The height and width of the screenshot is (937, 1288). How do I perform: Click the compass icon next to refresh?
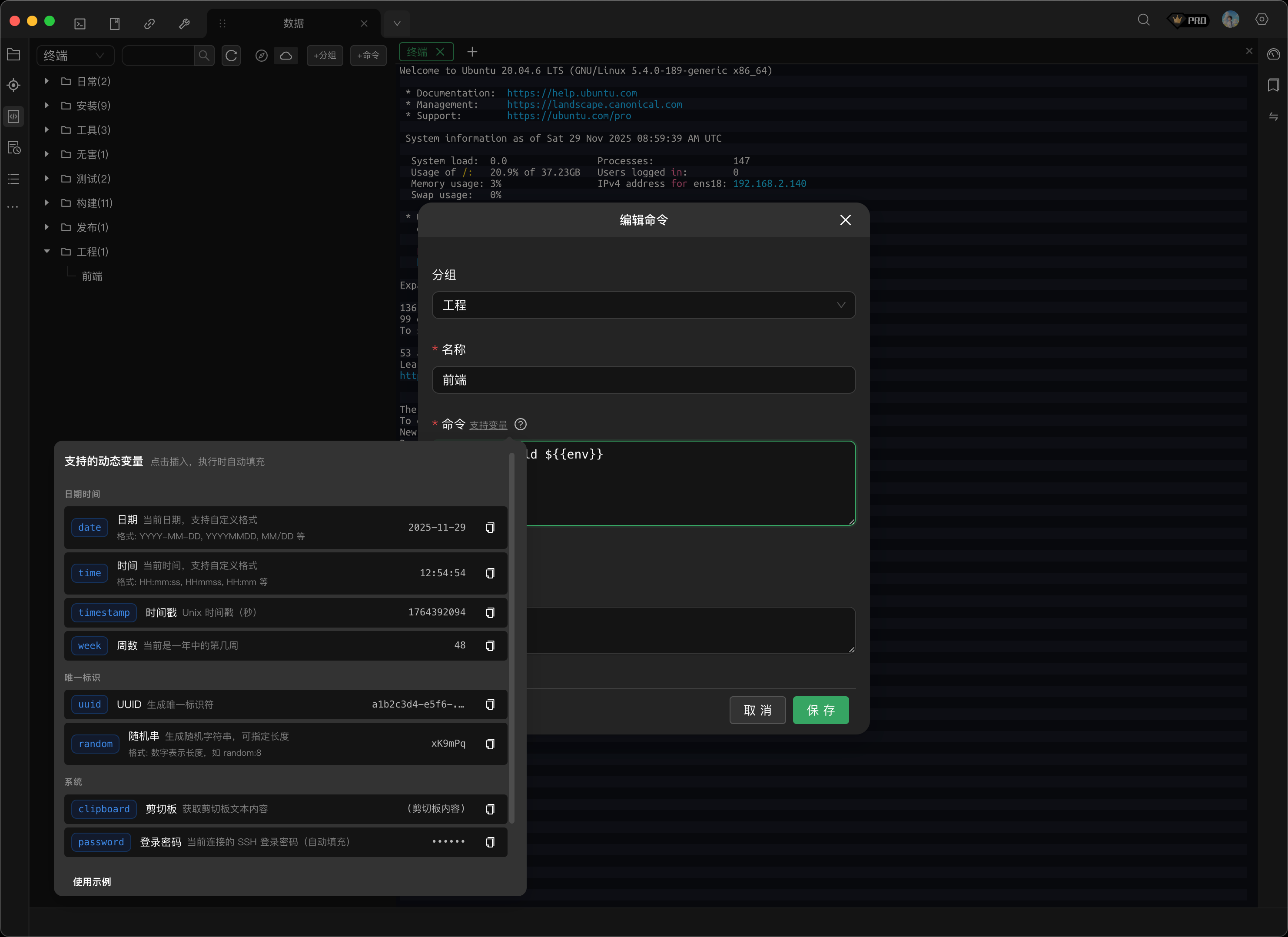point(261,56)
